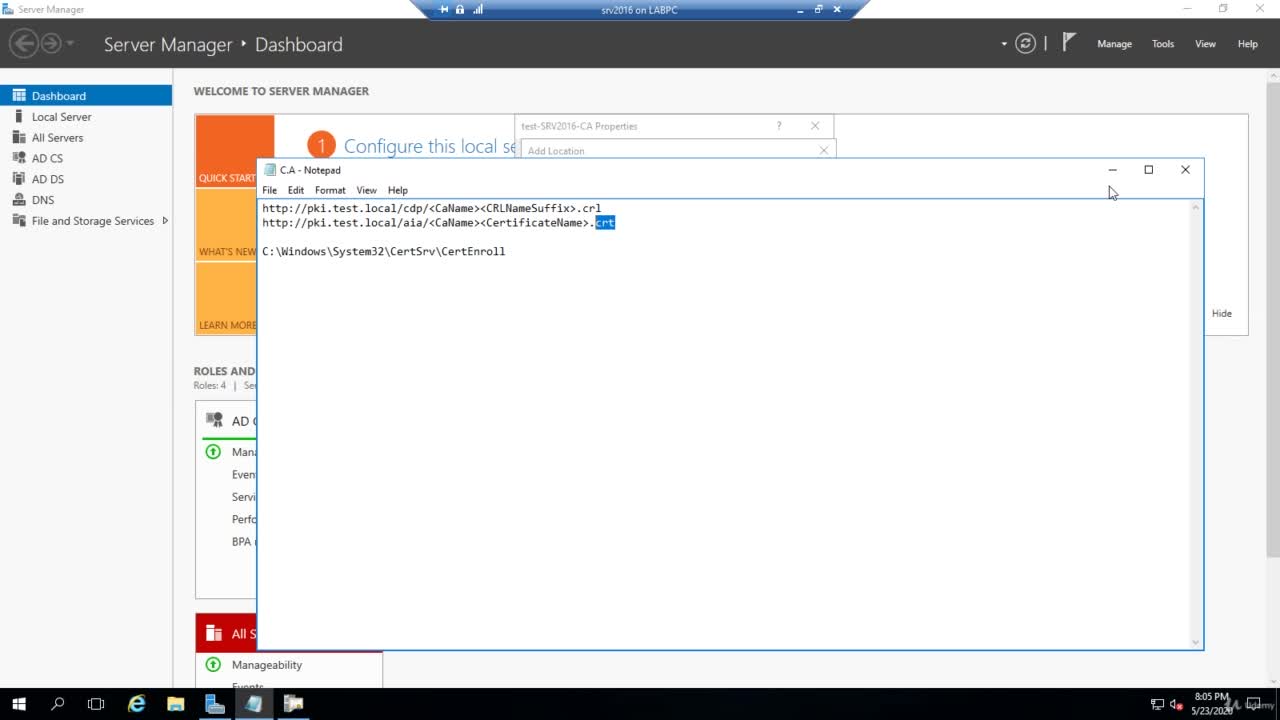This screenshot has width=1280, height=720.
Task: Close the test-SRV2016-CA Properties dialog
Action: [815, 126]
